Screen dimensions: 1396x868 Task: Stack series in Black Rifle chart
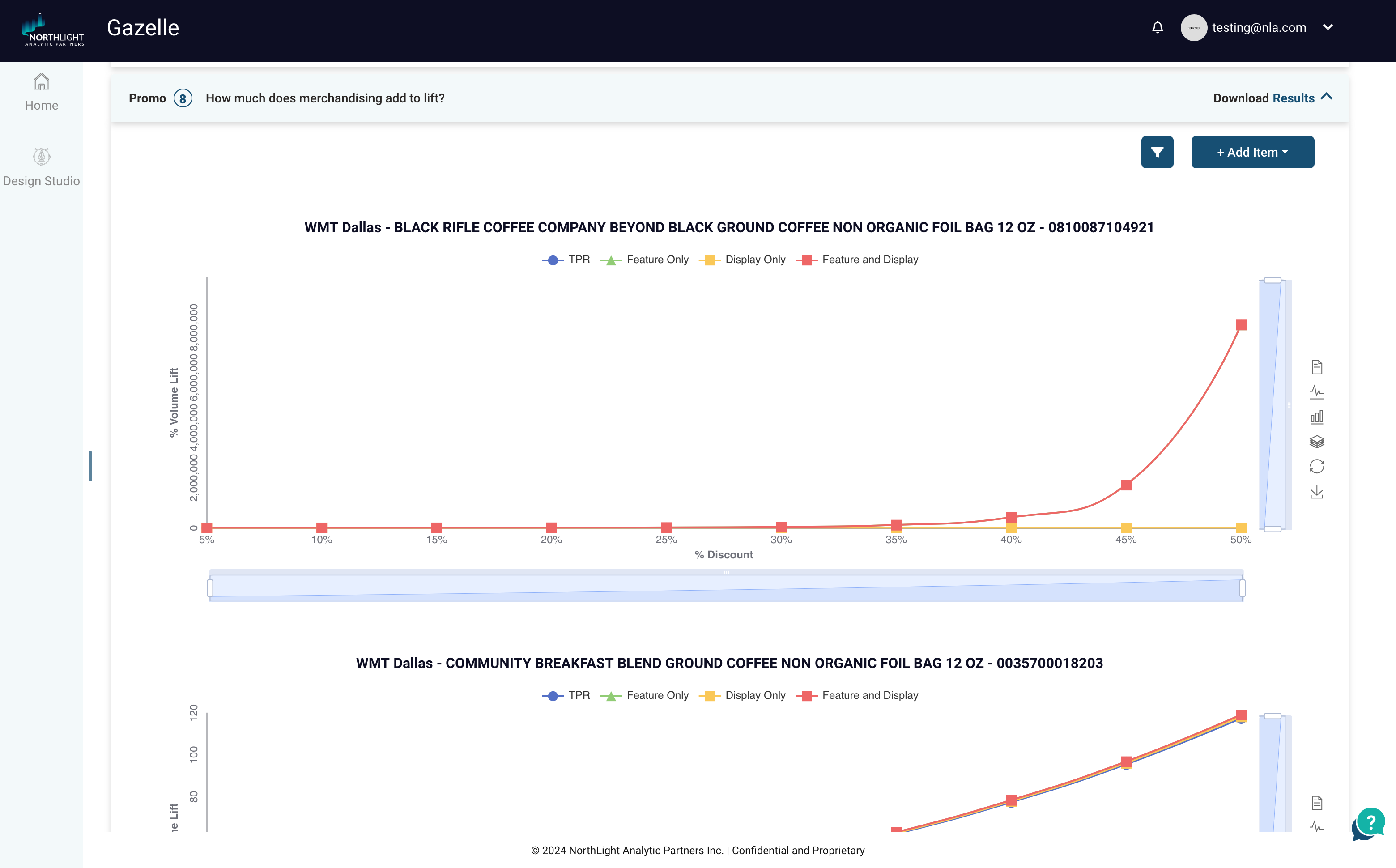point(1316,442)
